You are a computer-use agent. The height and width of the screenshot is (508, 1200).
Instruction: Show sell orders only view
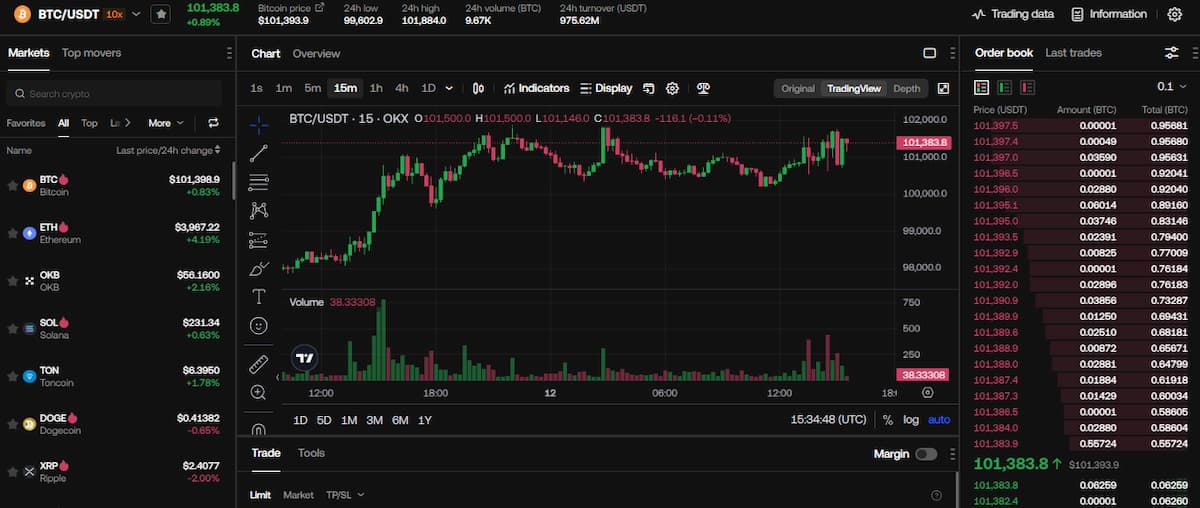pyautogui.click(x=1028, y=87)
